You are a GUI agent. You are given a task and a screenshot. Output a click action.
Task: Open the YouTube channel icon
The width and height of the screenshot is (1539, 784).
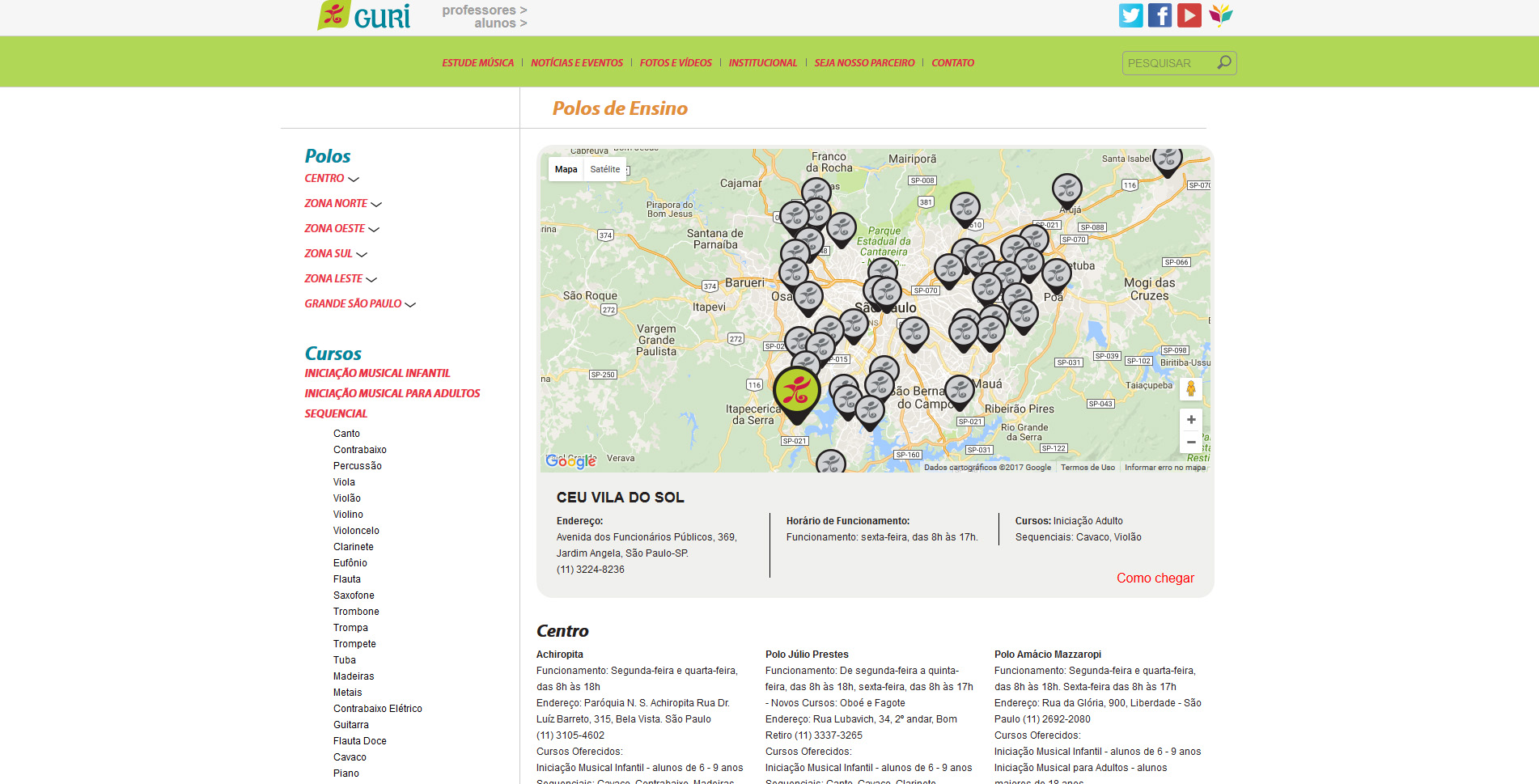1189,15
